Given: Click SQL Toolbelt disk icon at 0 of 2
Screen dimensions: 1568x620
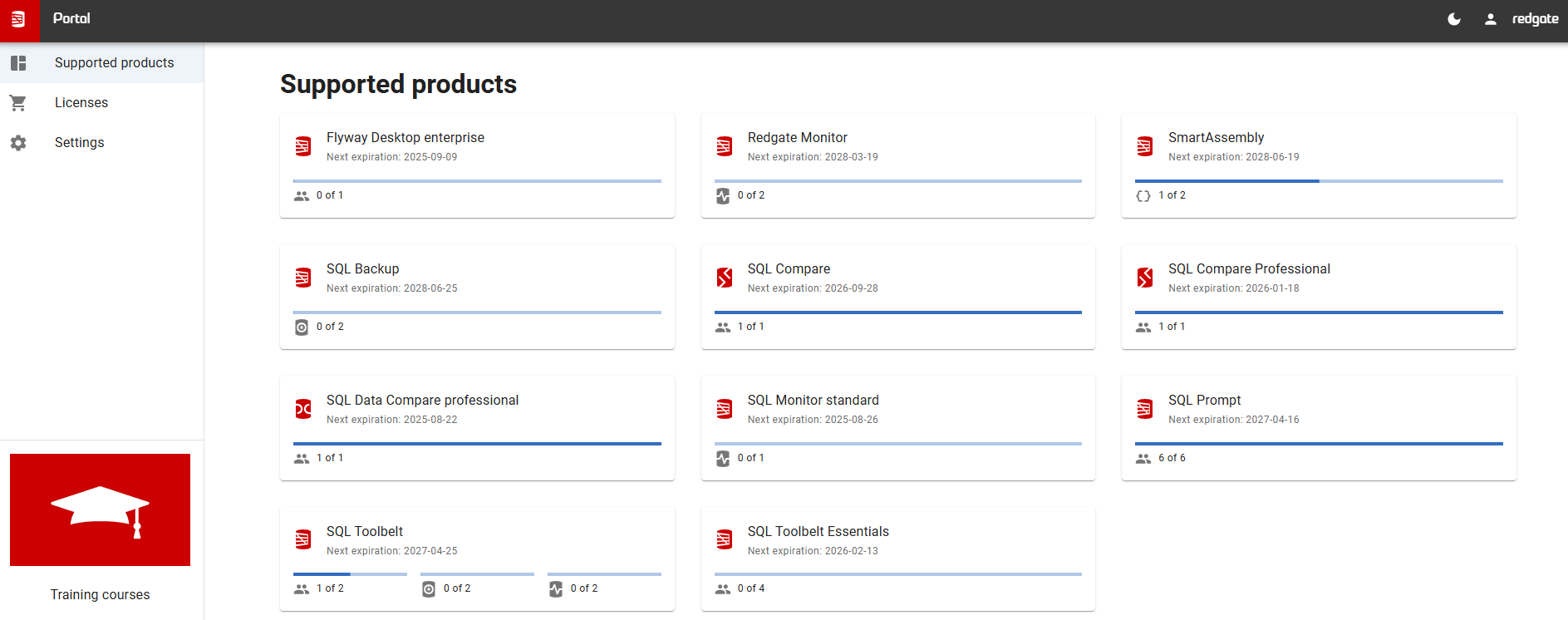Looking at the screenshot, I should 429,589.
